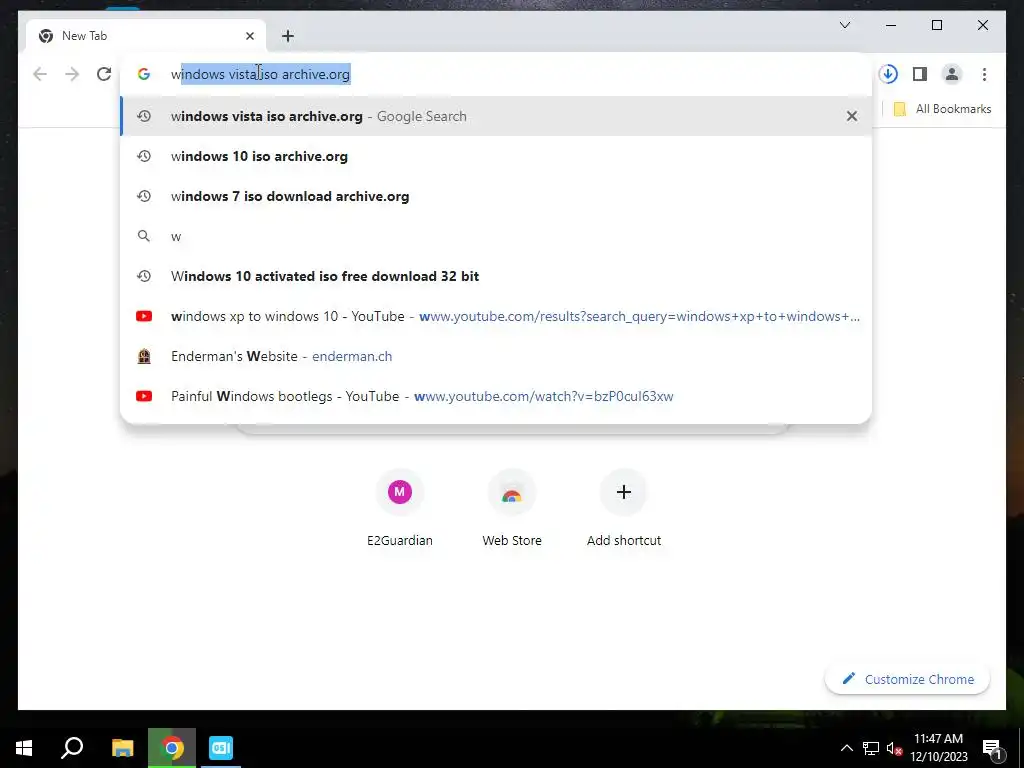
Task: Click the enderman.ch URL text
Action: coord(352,357)
